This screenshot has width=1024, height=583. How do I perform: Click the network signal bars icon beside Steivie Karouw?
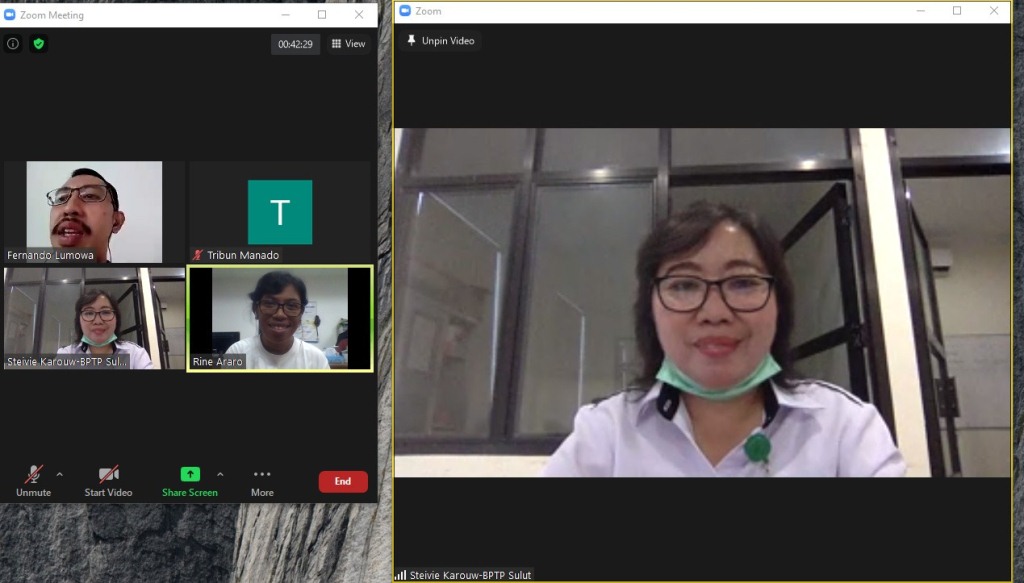pos(400,575)
